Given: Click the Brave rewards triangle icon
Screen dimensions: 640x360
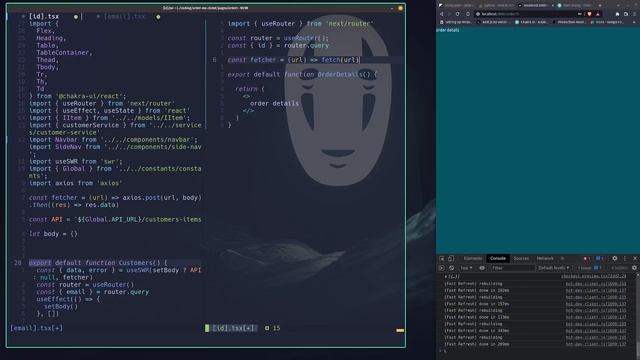Looking at the screenshot, I should pyautogui.click(x=598, y=14).
